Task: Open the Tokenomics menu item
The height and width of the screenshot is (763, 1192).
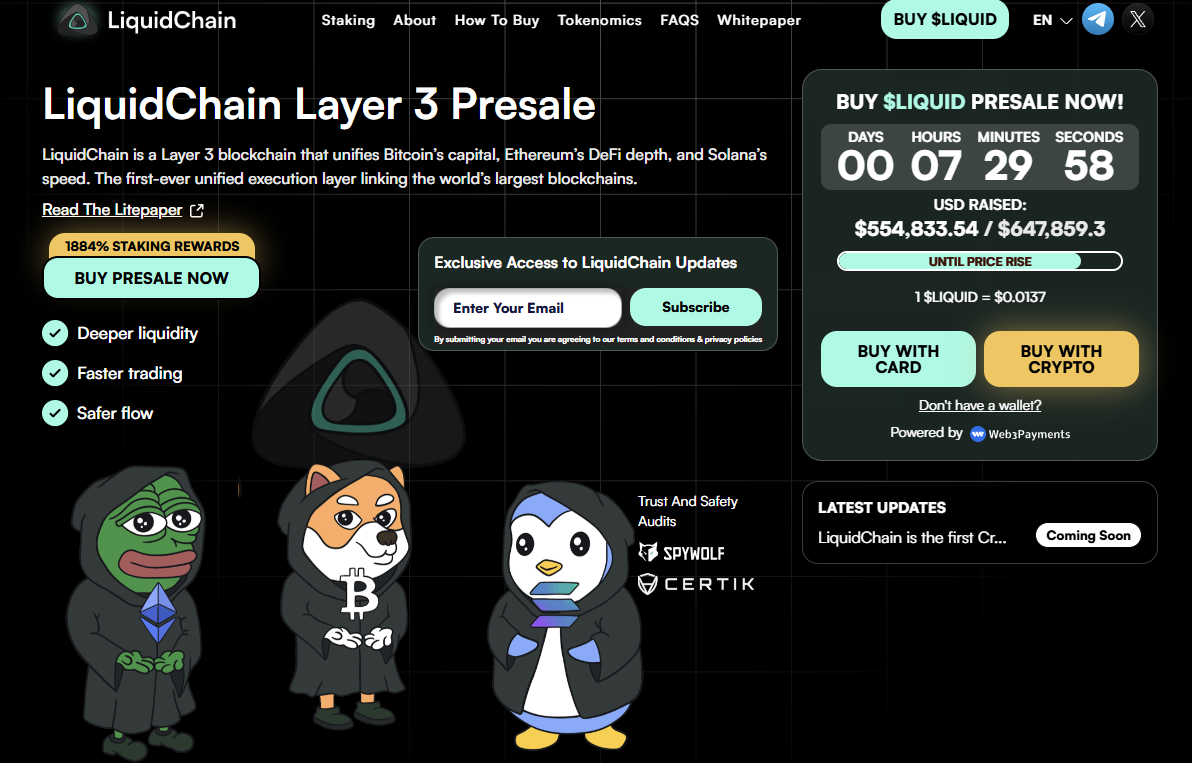Action: [x=599, y=21]
